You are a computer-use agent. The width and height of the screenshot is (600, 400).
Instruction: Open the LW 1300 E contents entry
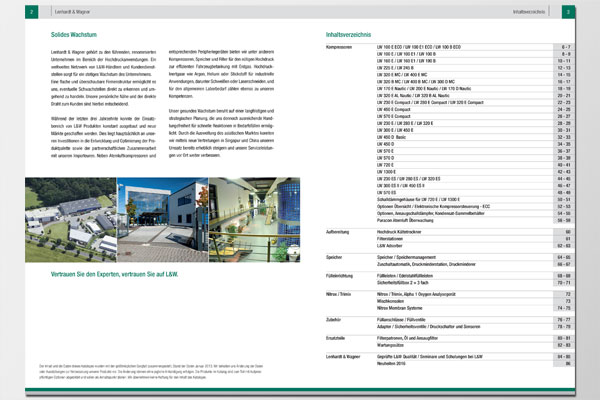[x=390, y=170]
